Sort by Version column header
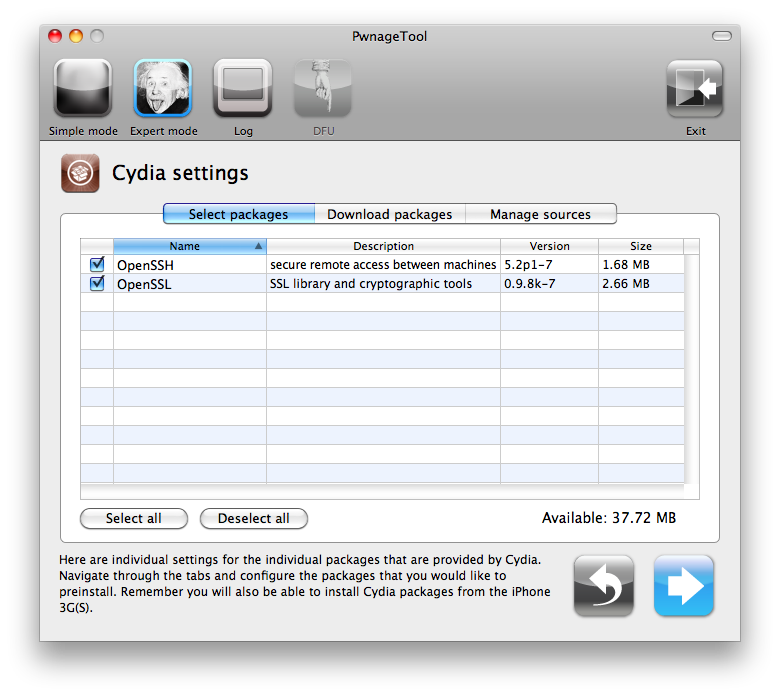780x696 pixels. 549,246
